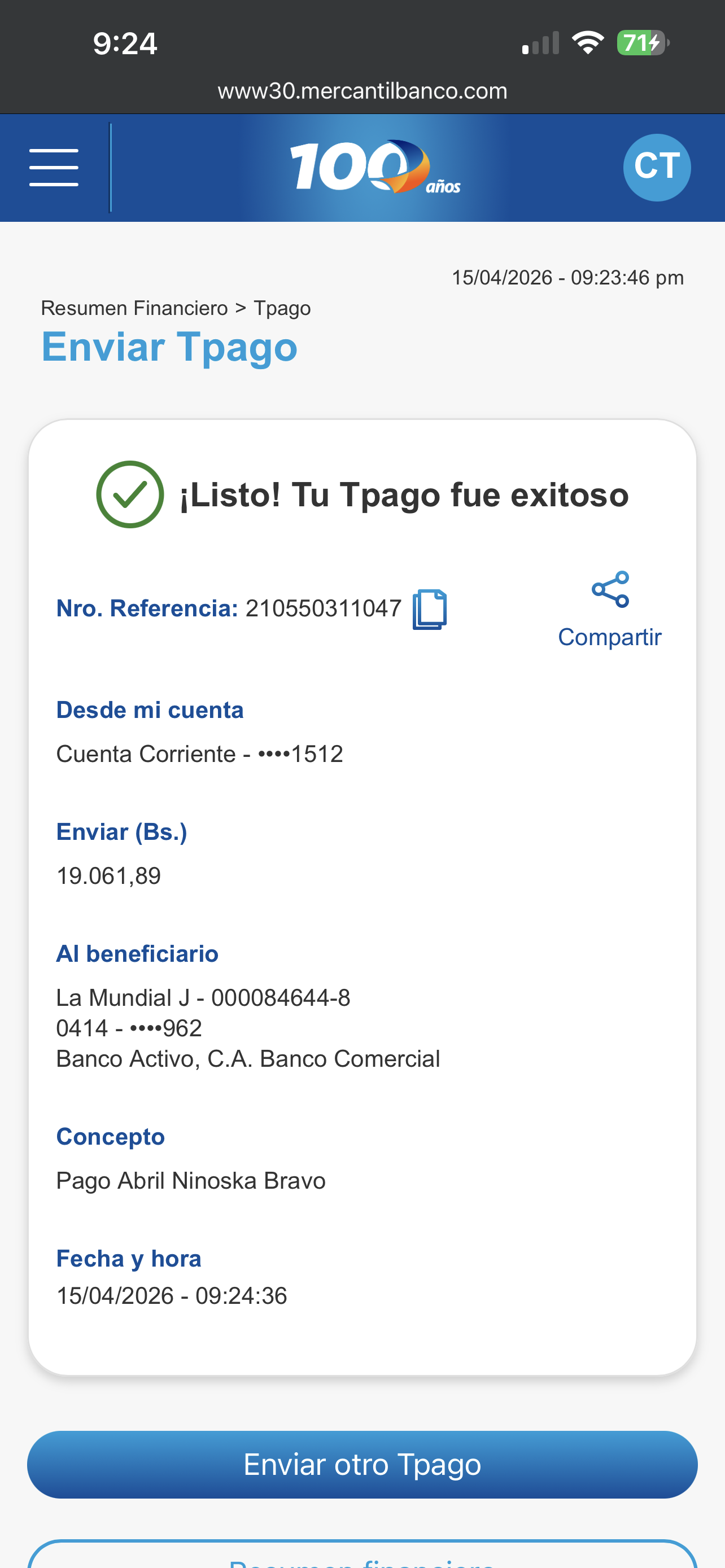Image resolution: width=725 pixels, height=1568 pixels.
Task: Tap the battery indicator in the status bar
Action: coord(642,43)
